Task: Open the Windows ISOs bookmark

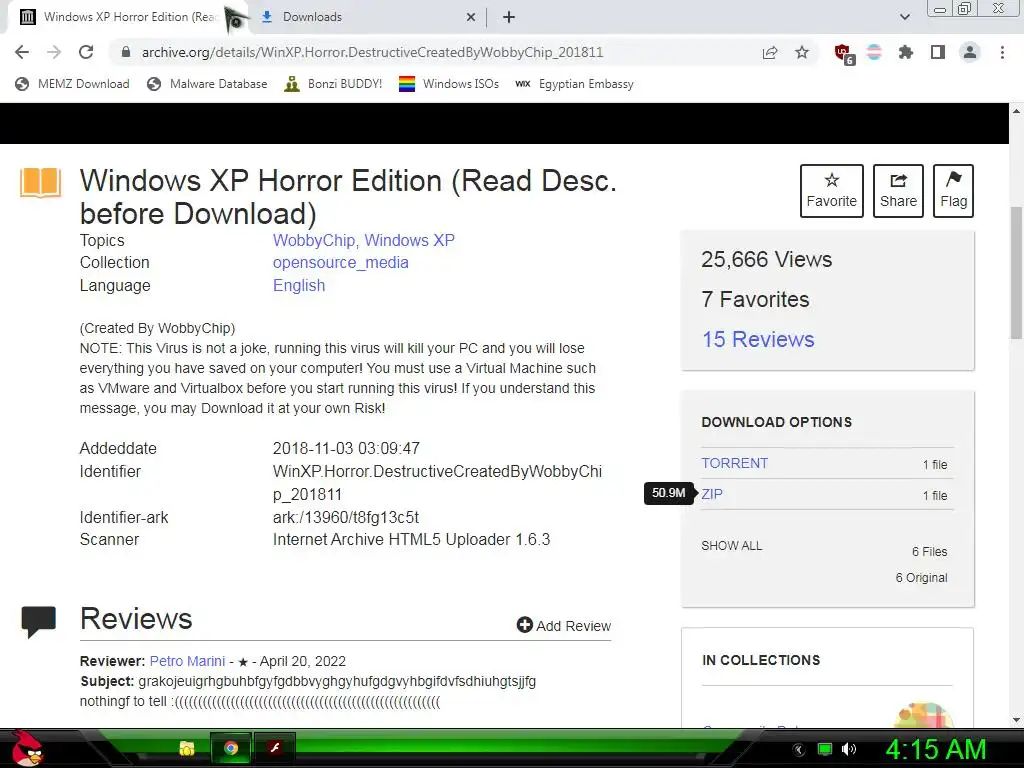Action: point(449,84)
